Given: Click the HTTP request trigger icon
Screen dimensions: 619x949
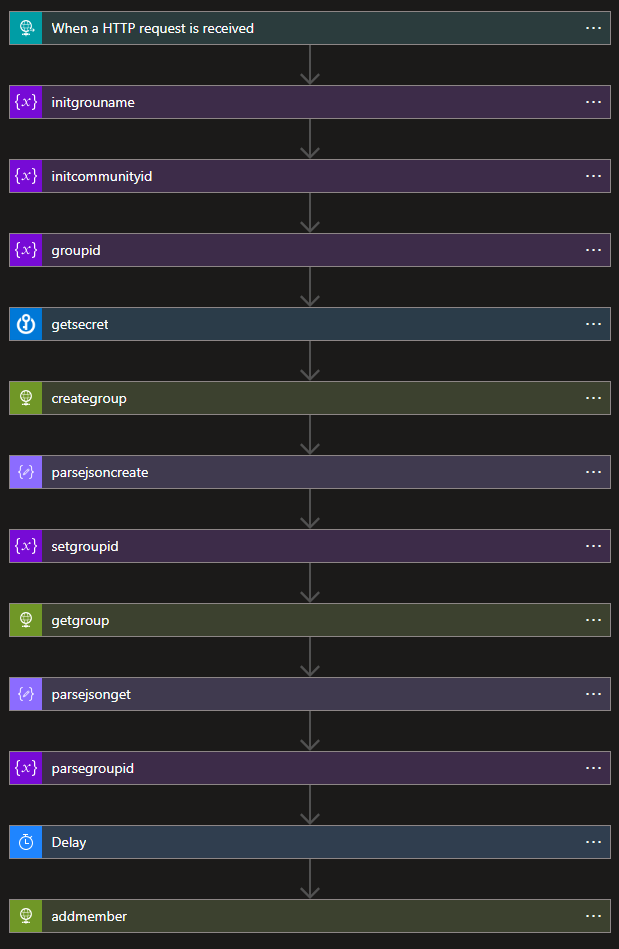Looking at the screenshot, I should coord(27,28).
